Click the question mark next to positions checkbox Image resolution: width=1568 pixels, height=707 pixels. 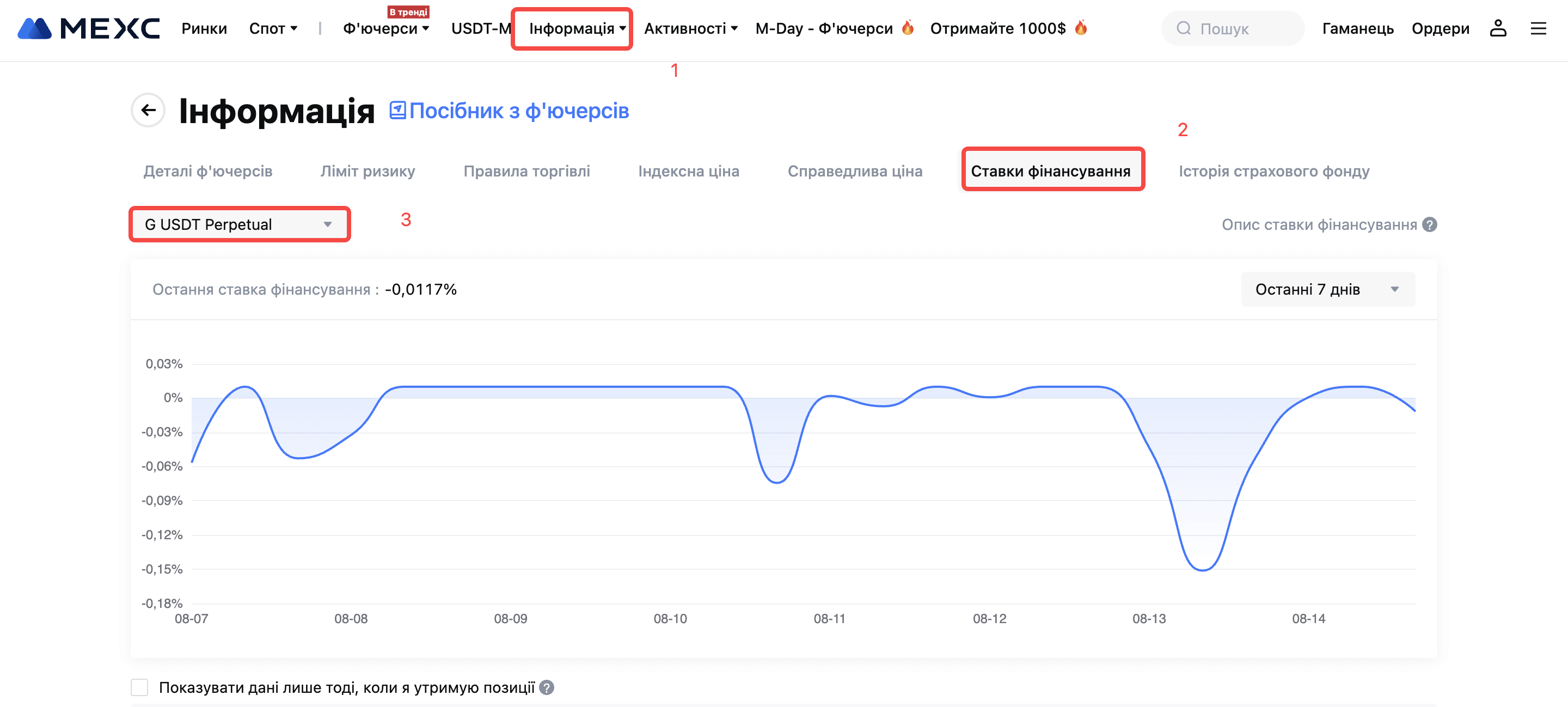(547, 687)
